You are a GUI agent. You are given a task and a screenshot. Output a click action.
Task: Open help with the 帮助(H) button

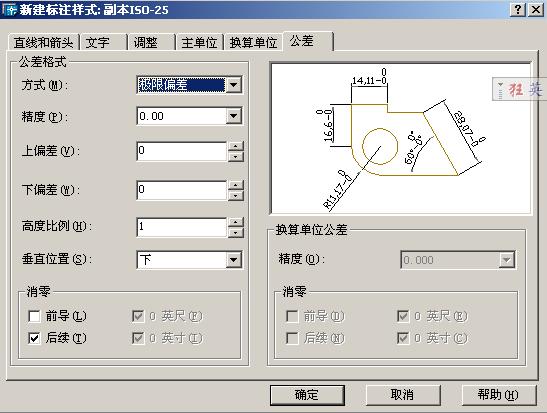click(499, 395)
